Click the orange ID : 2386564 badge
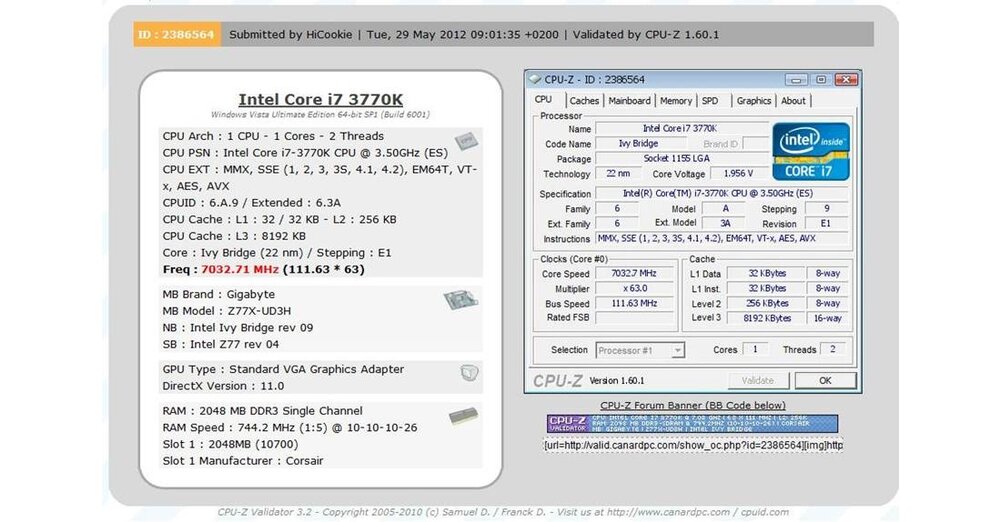The image size is (1000, 522). [x=177, y=34]
